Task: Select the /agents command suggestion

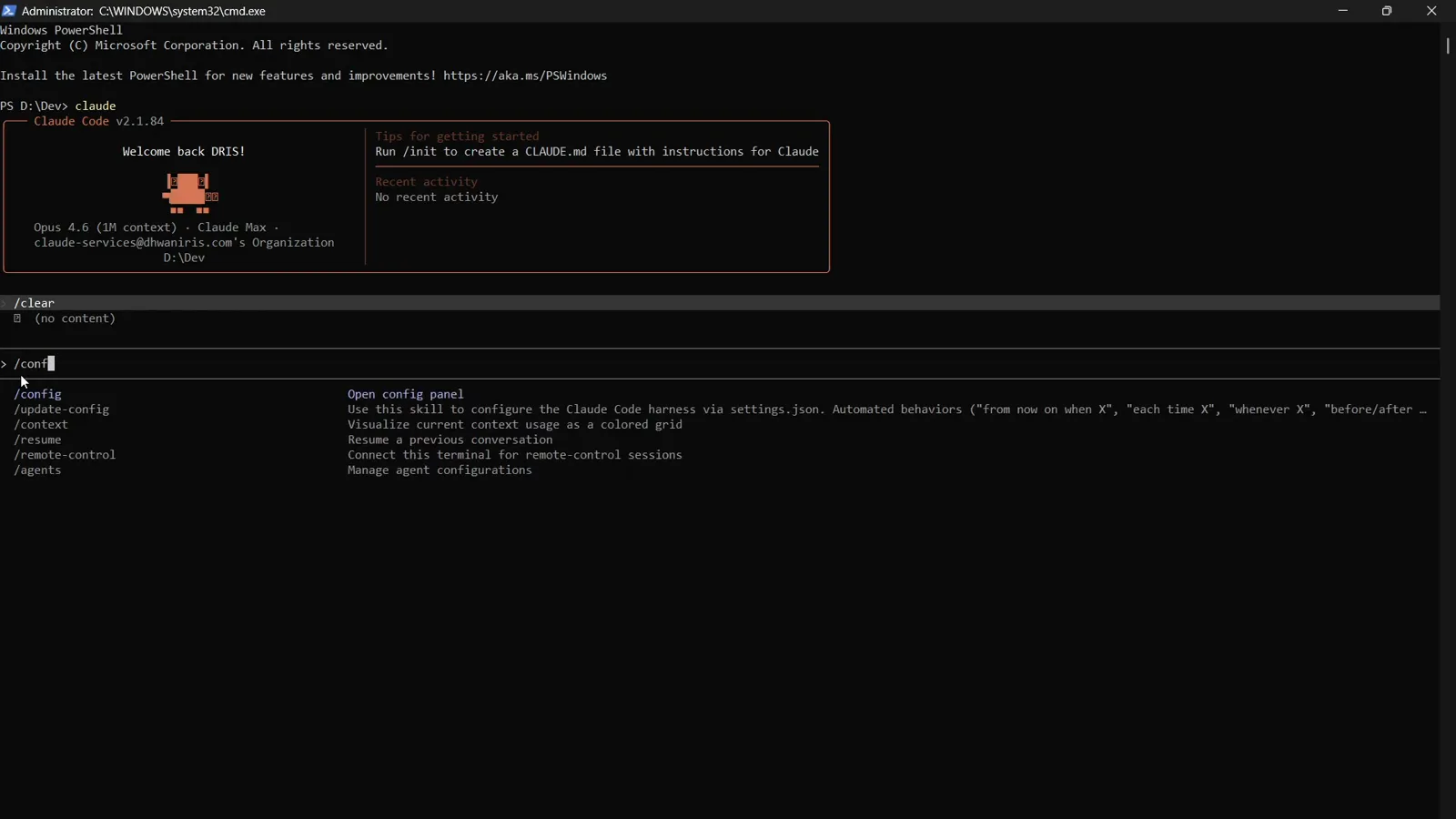Action: tap(38, 470)
